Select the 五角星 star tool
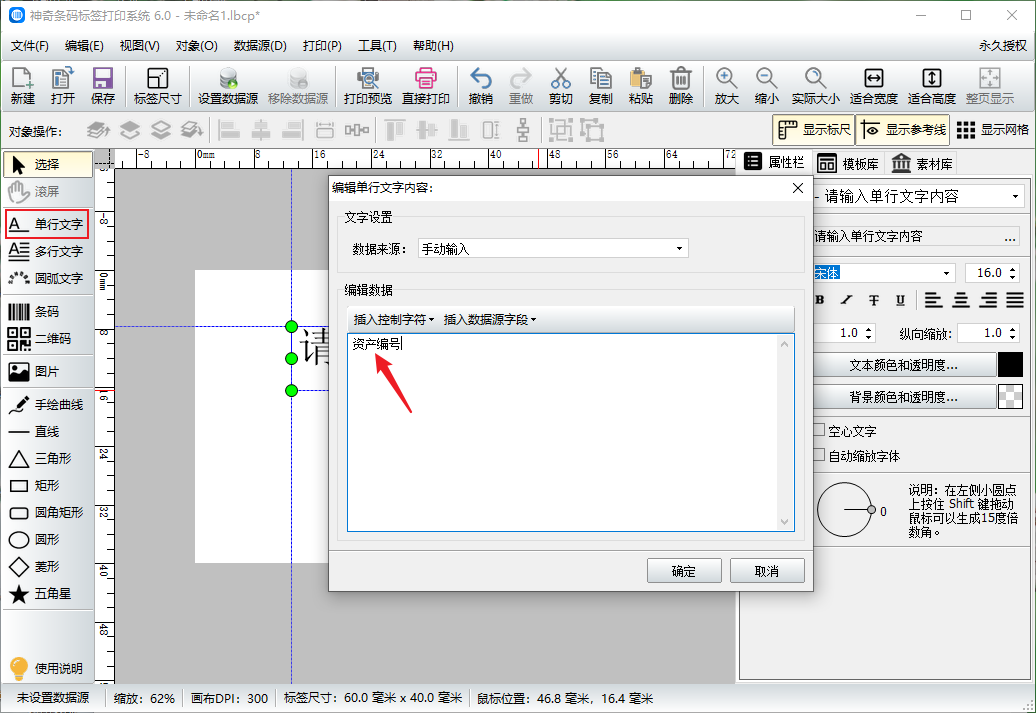1036x713 pixels. tap(47, 593)
